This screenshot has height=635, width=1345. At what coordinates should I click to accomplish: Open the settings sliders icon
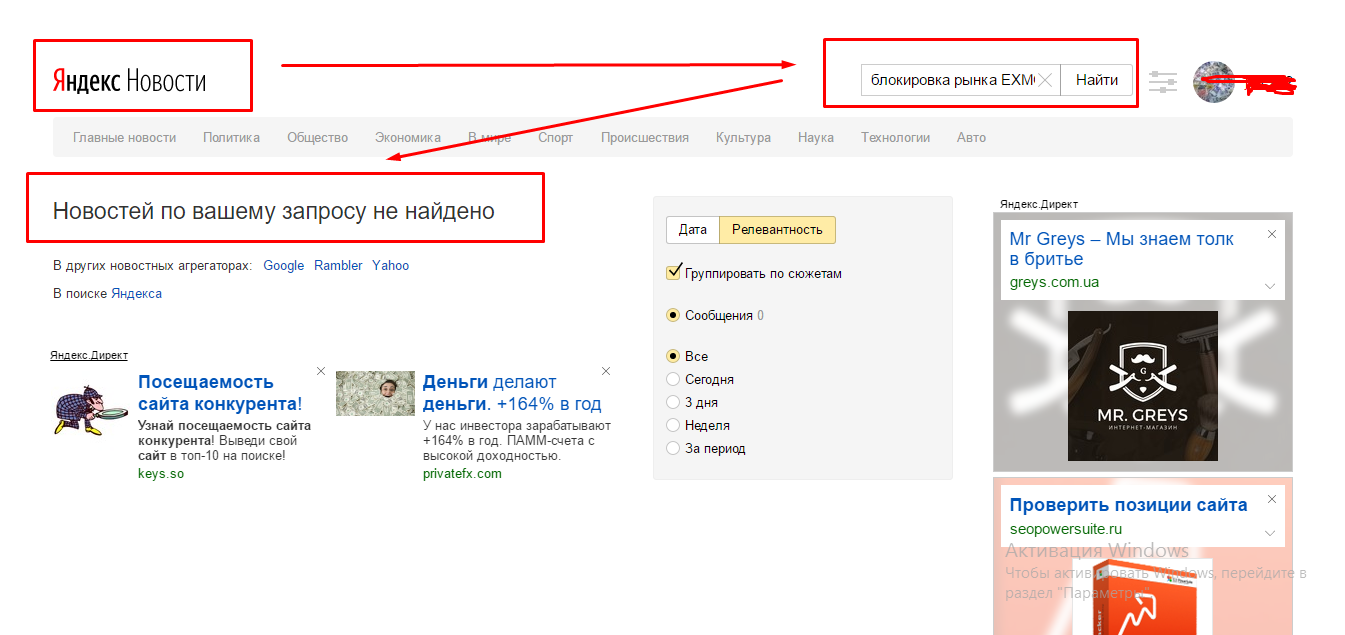coord(1163,82)
